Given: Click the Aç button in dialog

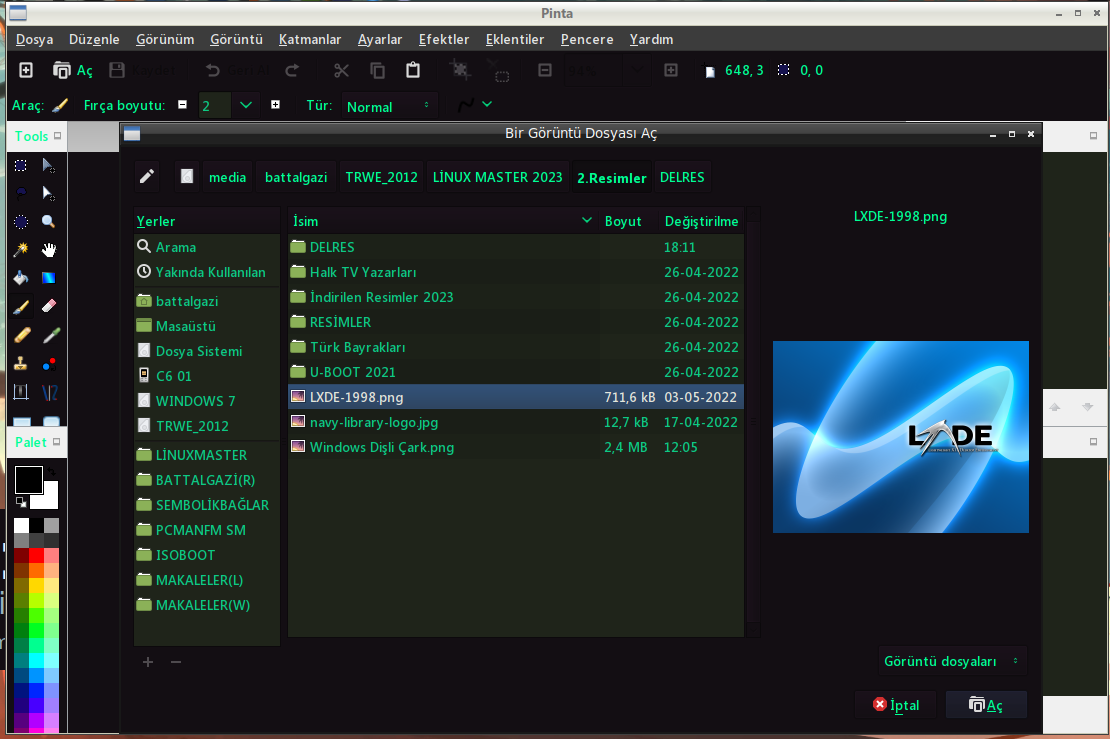Looking at the screenshot, I should [985, 705].
